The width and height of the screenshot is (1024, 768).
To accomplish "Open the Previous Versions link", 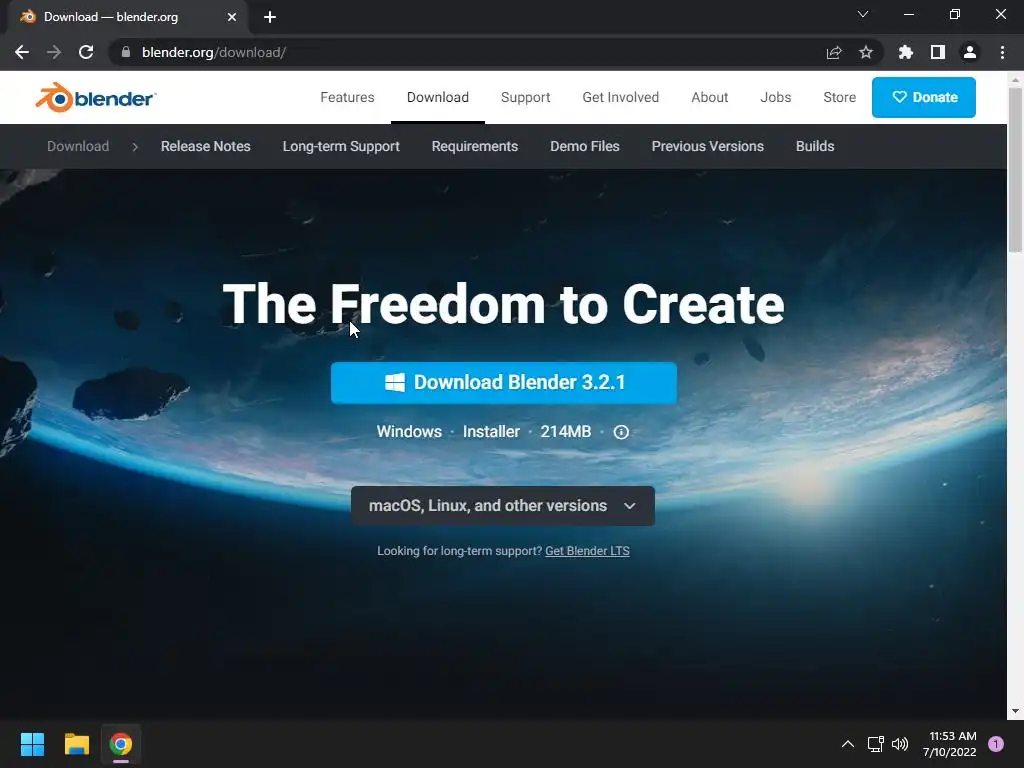I will click(707, 146).
